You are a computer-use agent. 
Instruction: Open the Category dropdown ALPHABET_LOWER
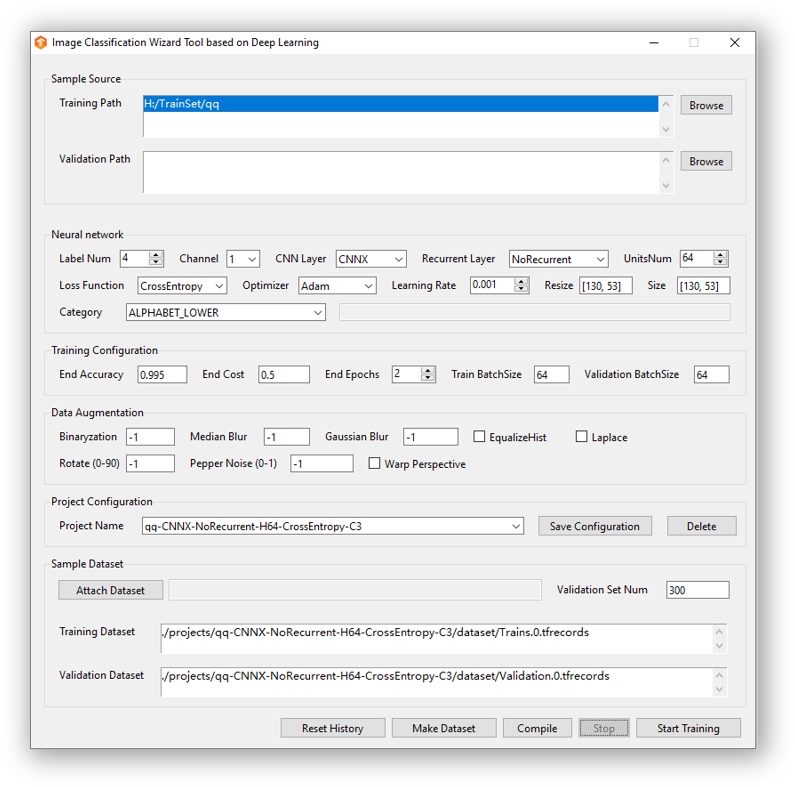click(x=226, y=312)
